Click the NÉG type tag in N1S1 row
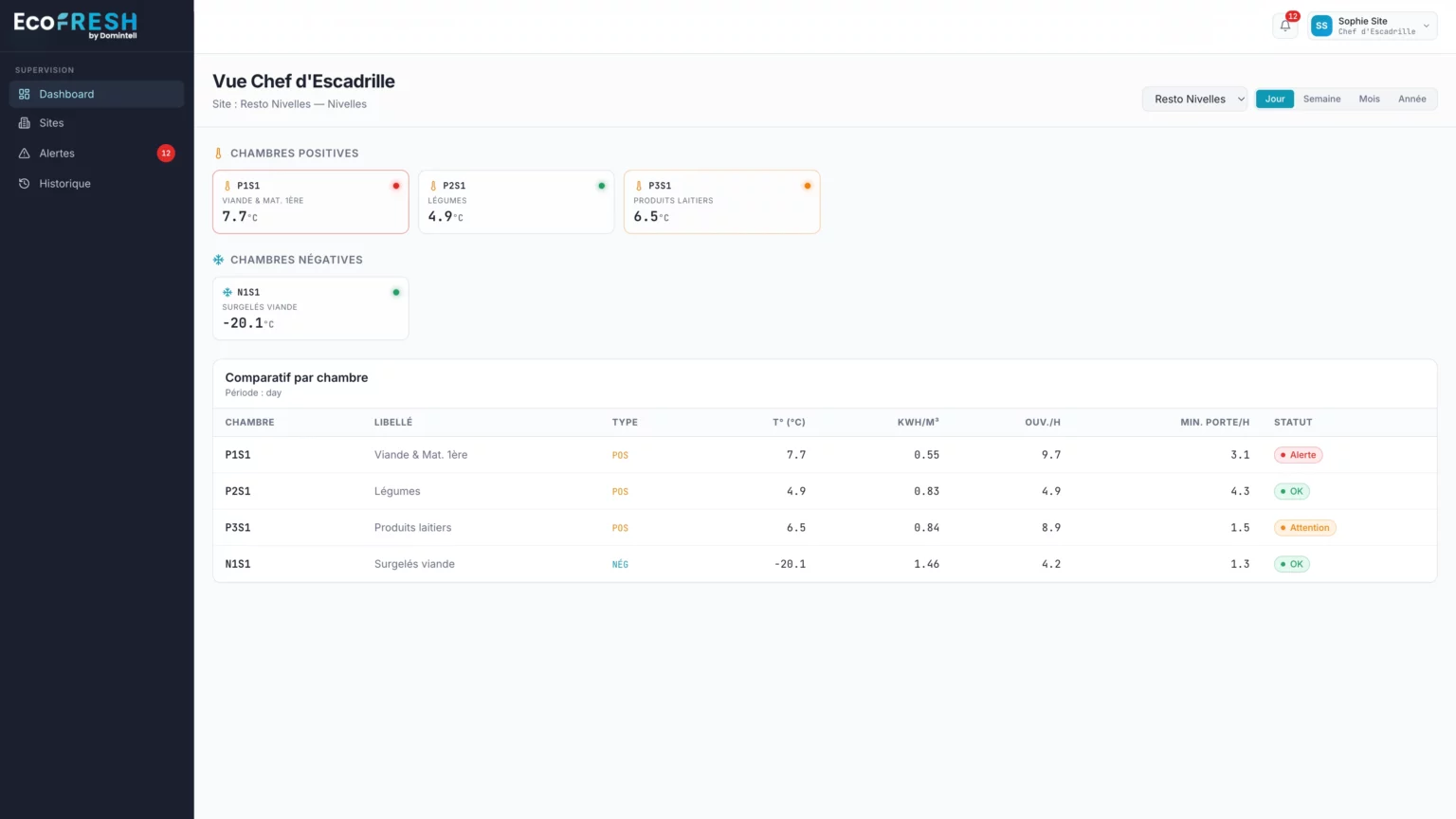 [x=620, y=564]
